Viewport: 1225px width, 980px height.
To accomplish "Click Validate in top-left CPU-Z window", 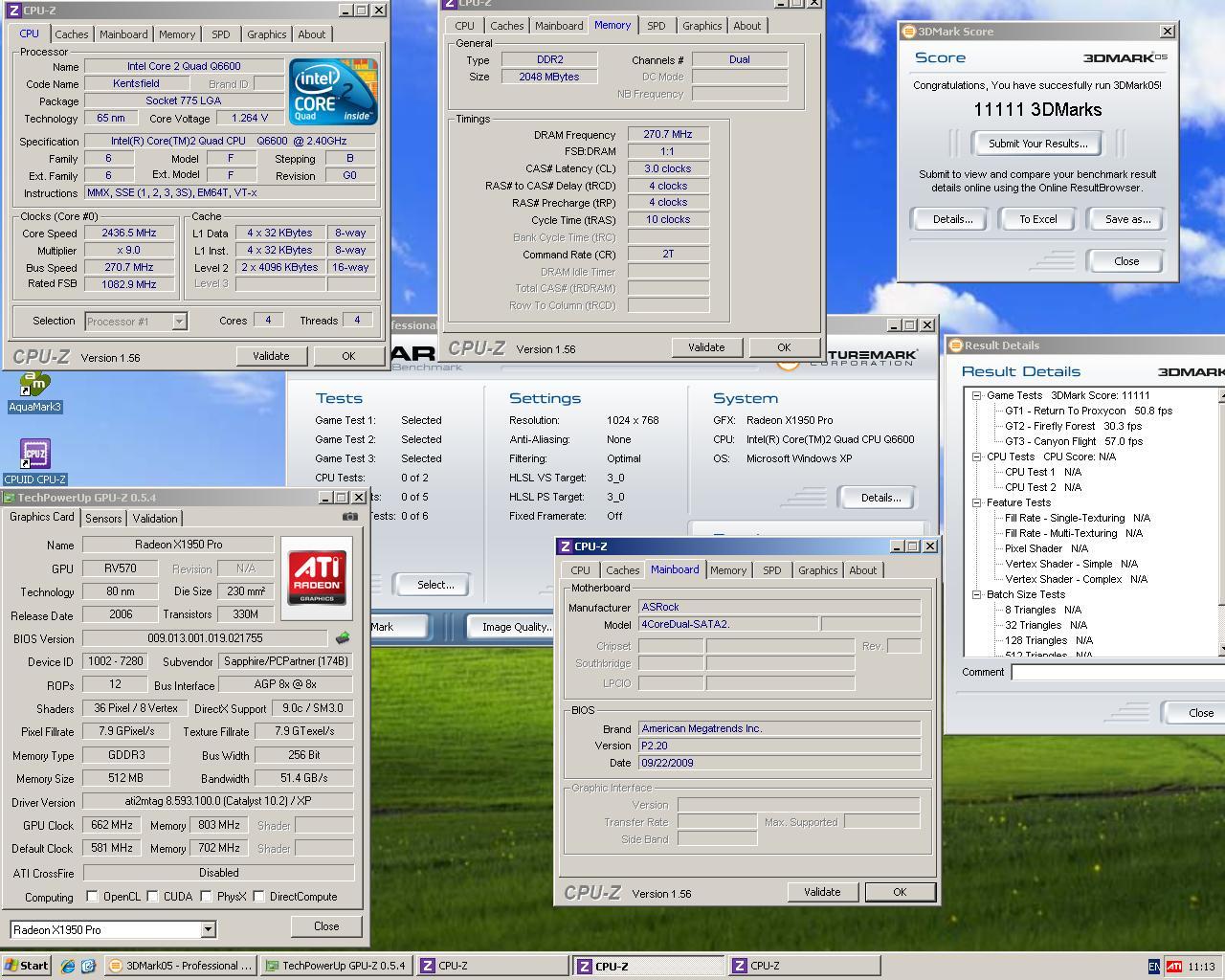I will 271,356.
